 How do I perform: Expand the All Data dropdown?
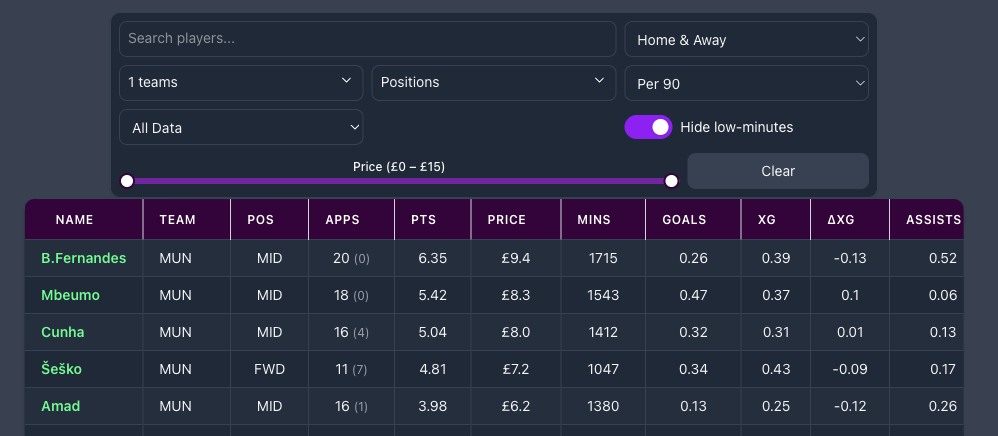[x=240, y=127]
